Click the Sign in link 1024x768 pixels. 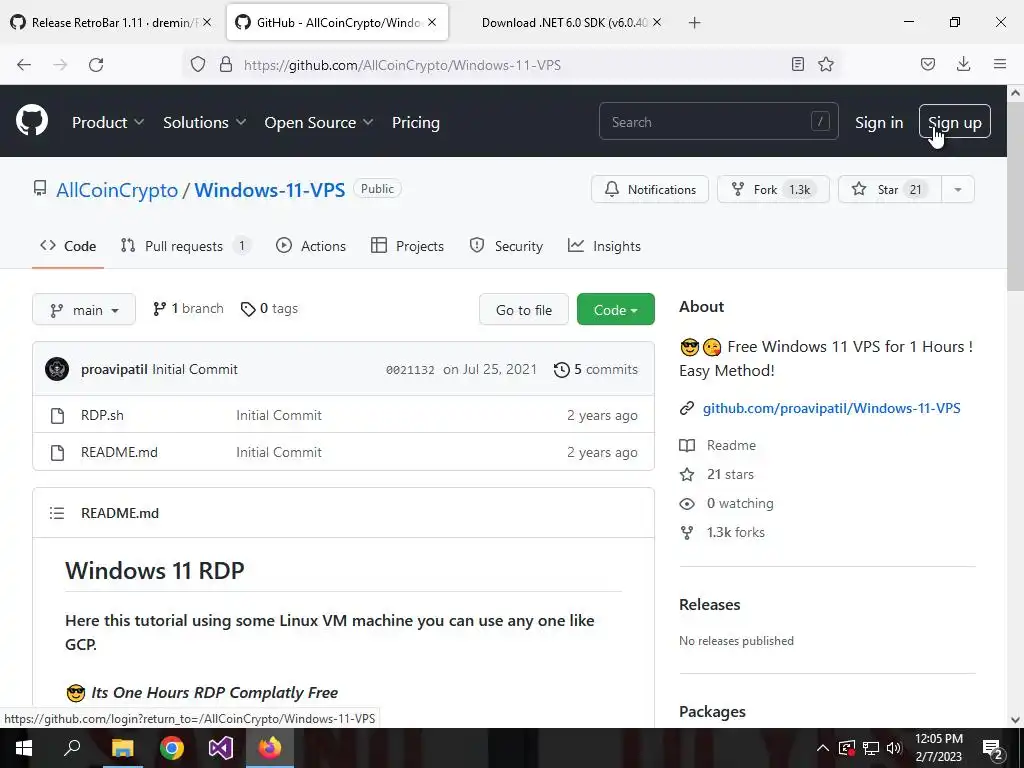click(879, 122)
